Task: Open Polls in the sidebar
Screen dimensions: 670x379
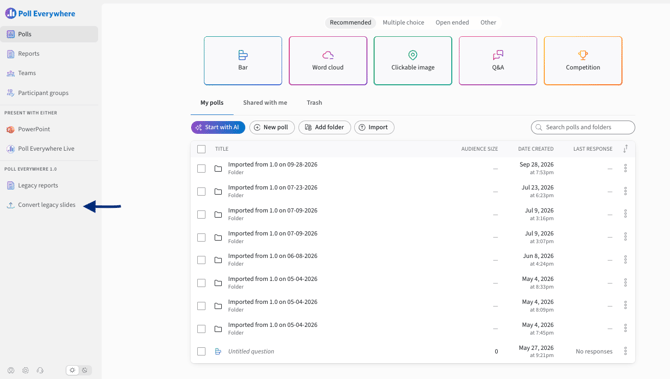Action: [49, 34]
